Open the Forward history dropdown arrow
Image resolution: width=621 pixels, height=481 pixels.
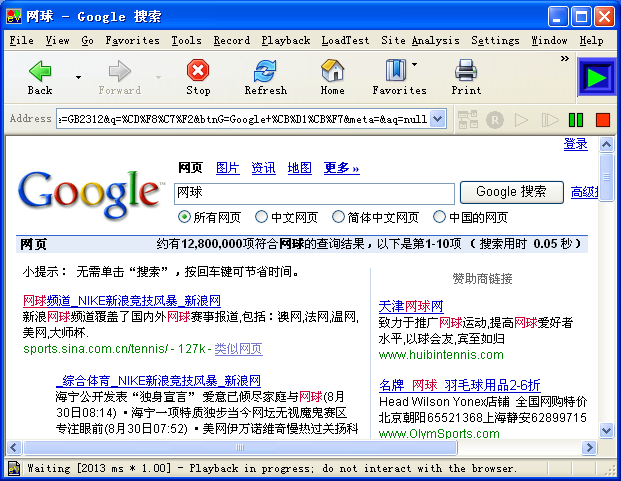click(158, 77)
